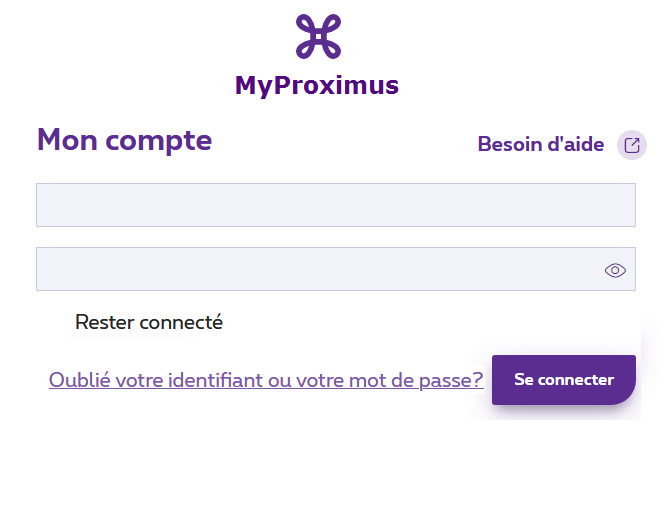The image size is (671, 529).
Task: Click the Mon compte heading
Action: [x=125, y=140]
